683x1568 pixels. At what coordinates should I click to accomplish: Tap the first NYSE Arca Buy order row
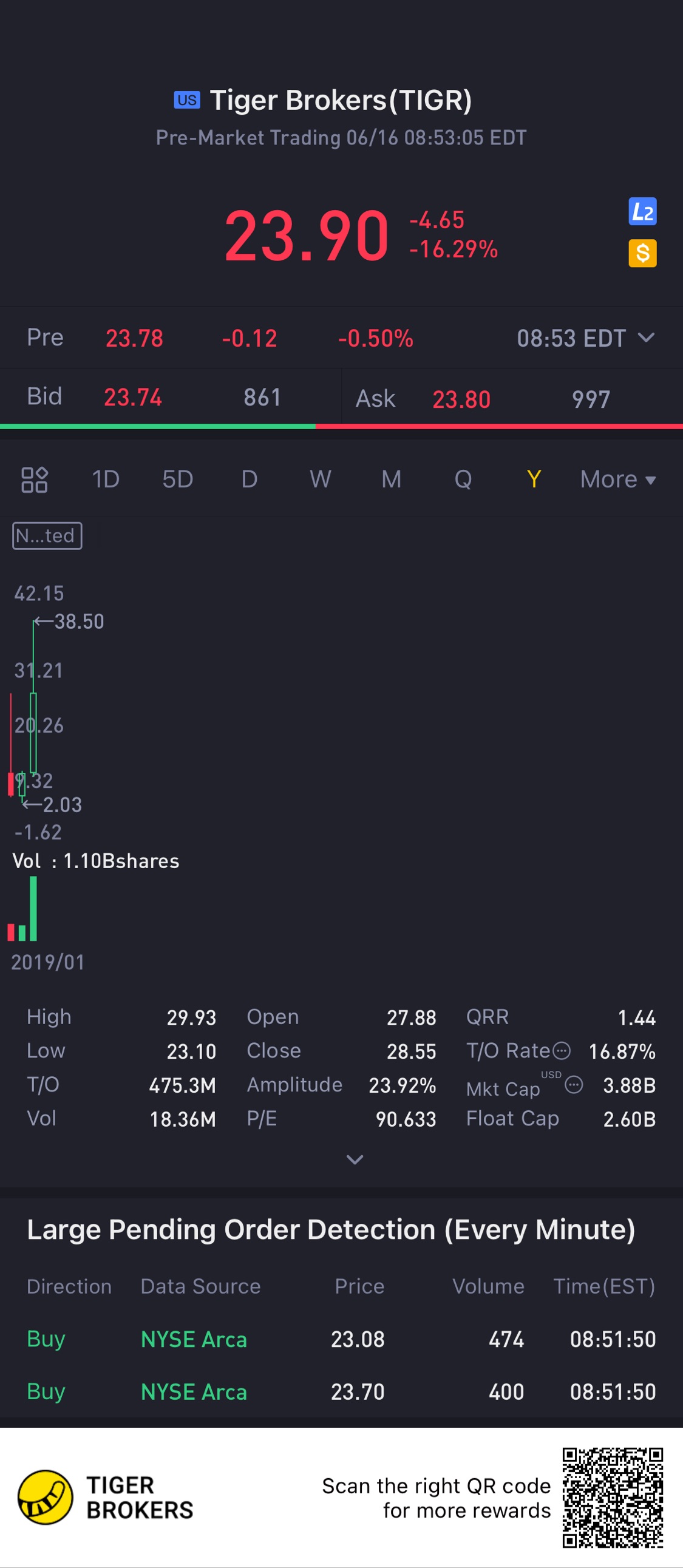tap(341, 1339)
